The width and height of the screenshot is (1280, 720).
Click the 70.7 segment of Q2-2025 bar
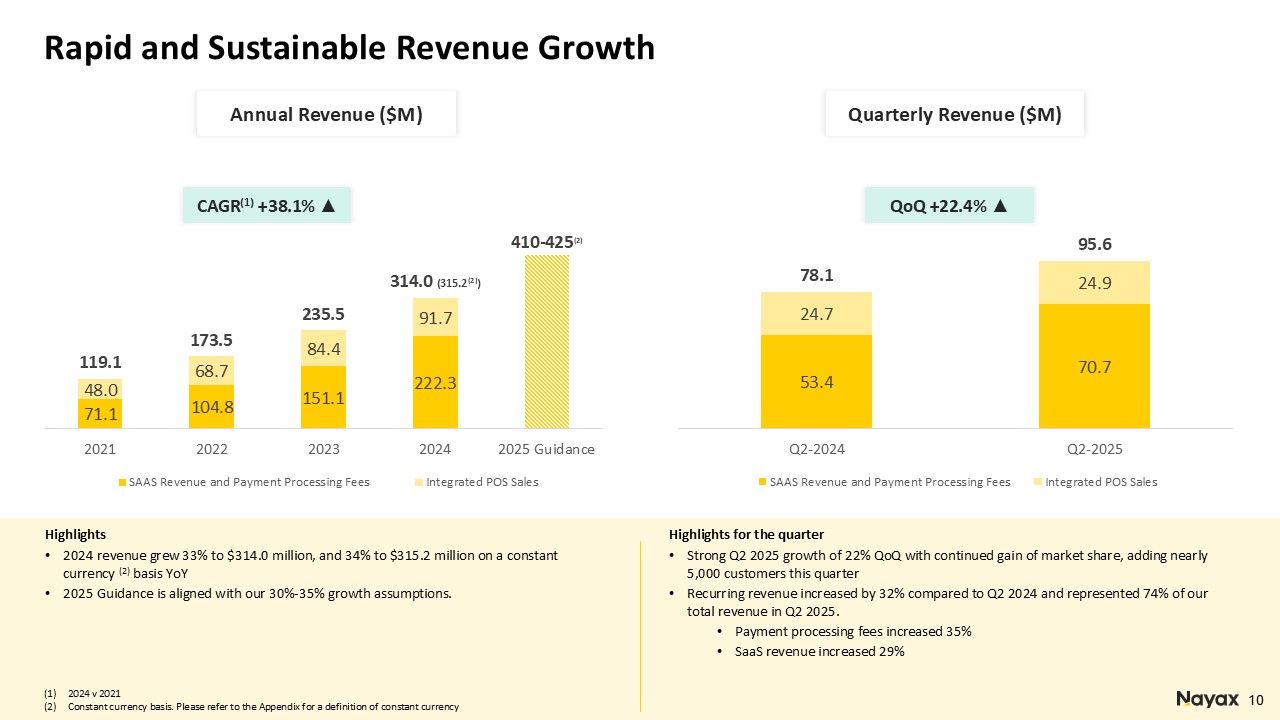(1094, 366)
